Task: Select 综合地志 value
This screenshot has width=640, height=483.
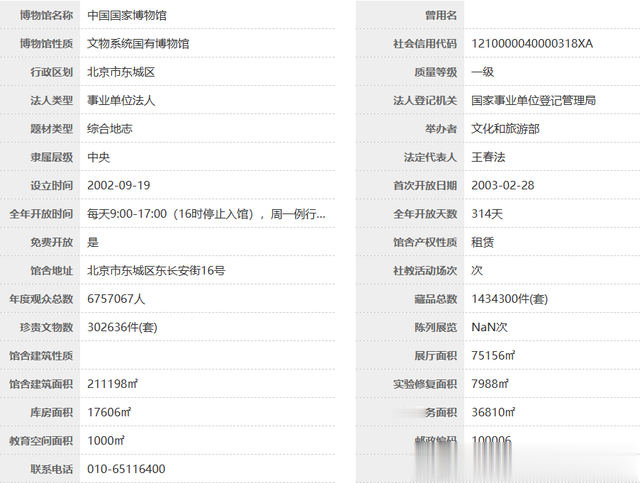Action: 110,129
